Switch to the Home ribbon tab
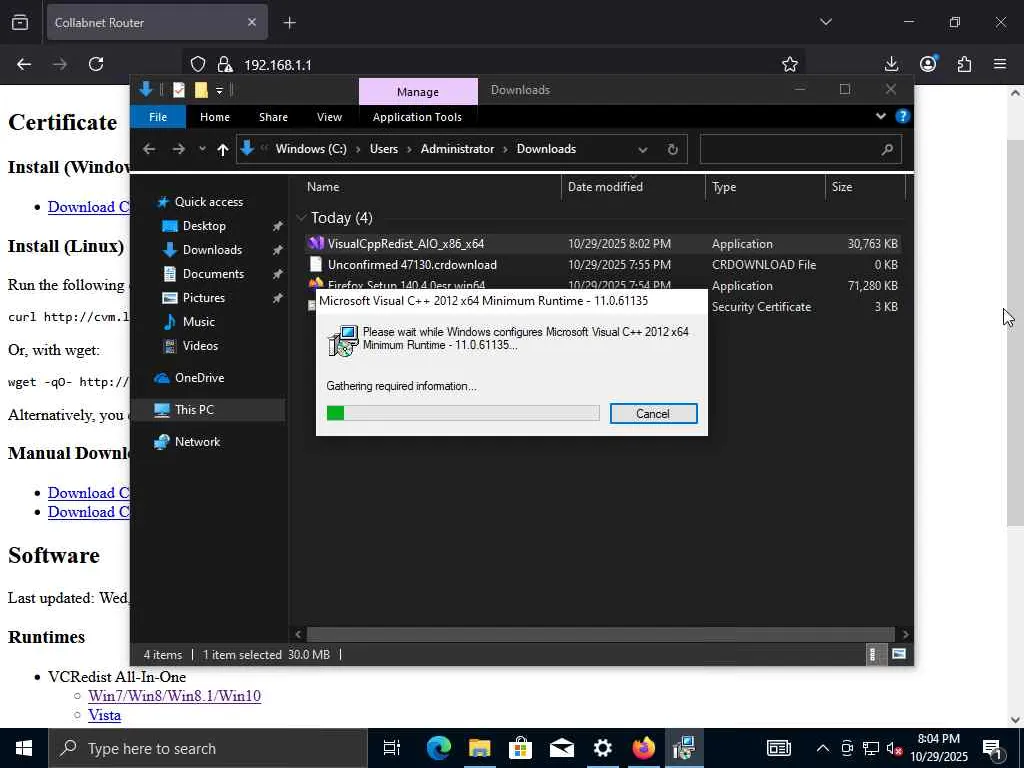The image size is (1024, 768). tap(215, 117)
